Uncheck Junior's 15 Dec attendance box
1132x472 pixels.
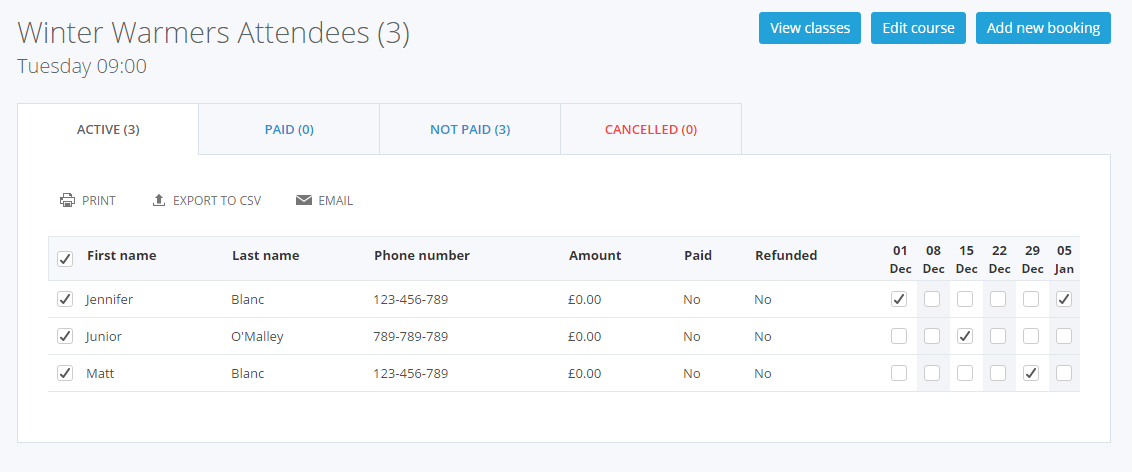point(965,336)
